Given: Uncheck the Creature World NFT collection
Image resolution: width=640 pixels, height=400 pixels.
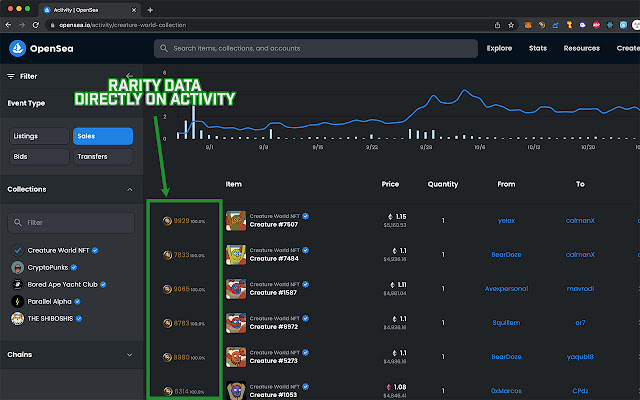Looking at the screenshot, I should [17, 250].
